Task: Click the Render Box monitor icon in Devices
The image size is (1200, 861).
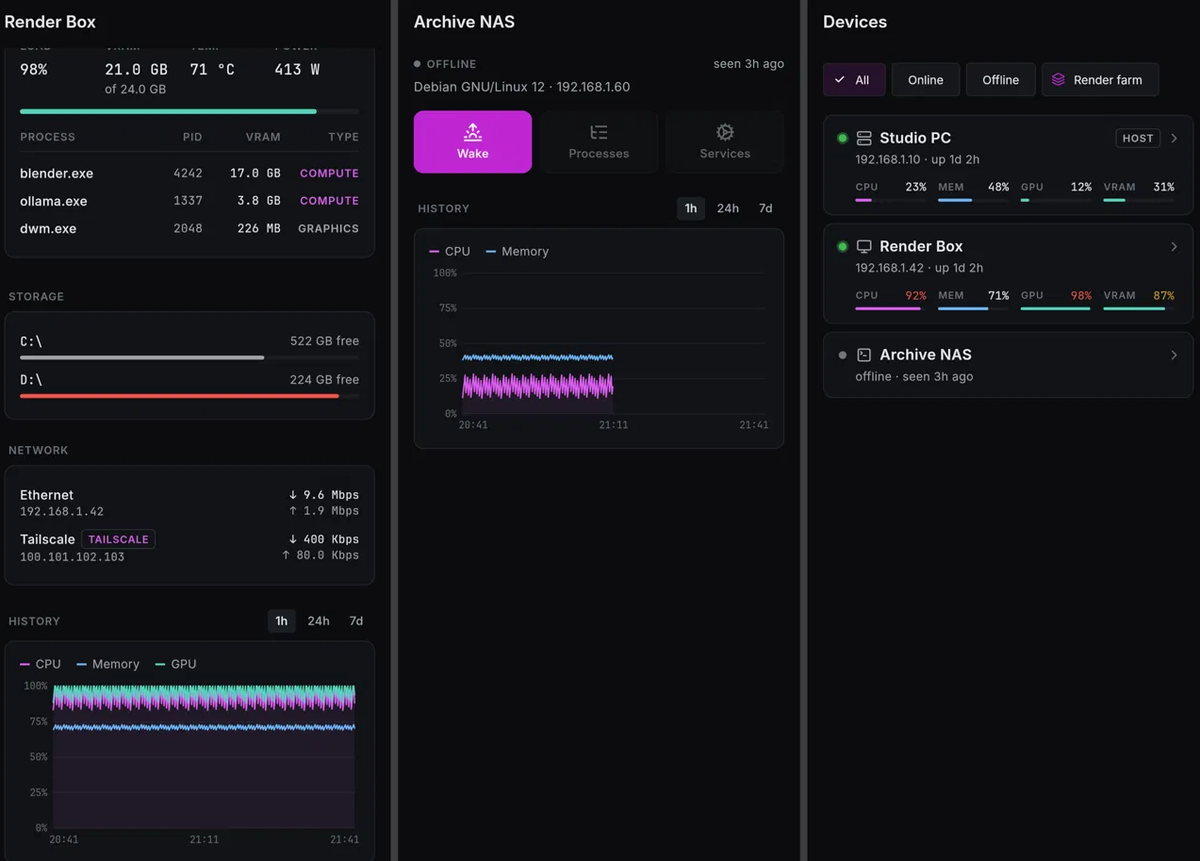Action: (x=864, y=246)
